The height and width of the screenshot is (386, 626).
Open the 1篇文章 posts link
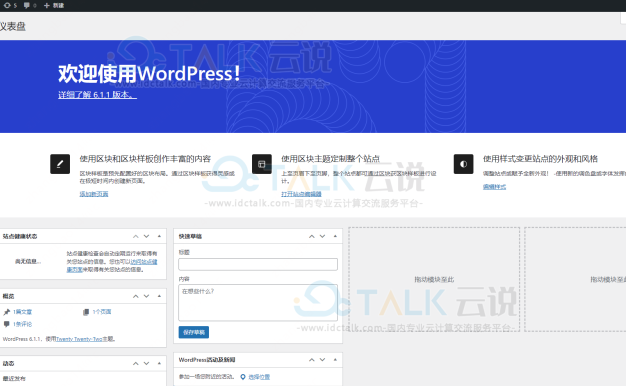pyautogui.click(x=22, y=312)
